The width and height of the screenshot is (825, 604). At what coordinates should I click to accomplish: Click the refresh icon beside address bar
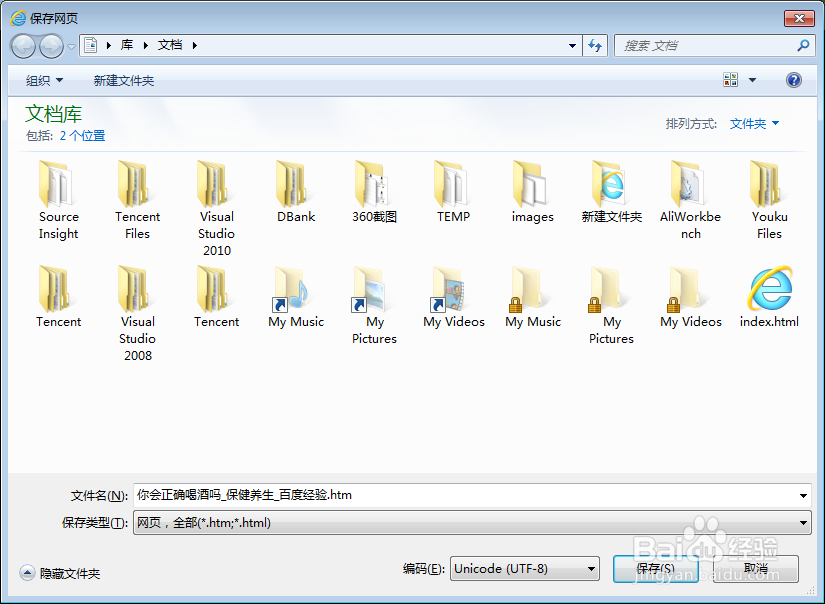pyautogui.click(x=595, y=46)
